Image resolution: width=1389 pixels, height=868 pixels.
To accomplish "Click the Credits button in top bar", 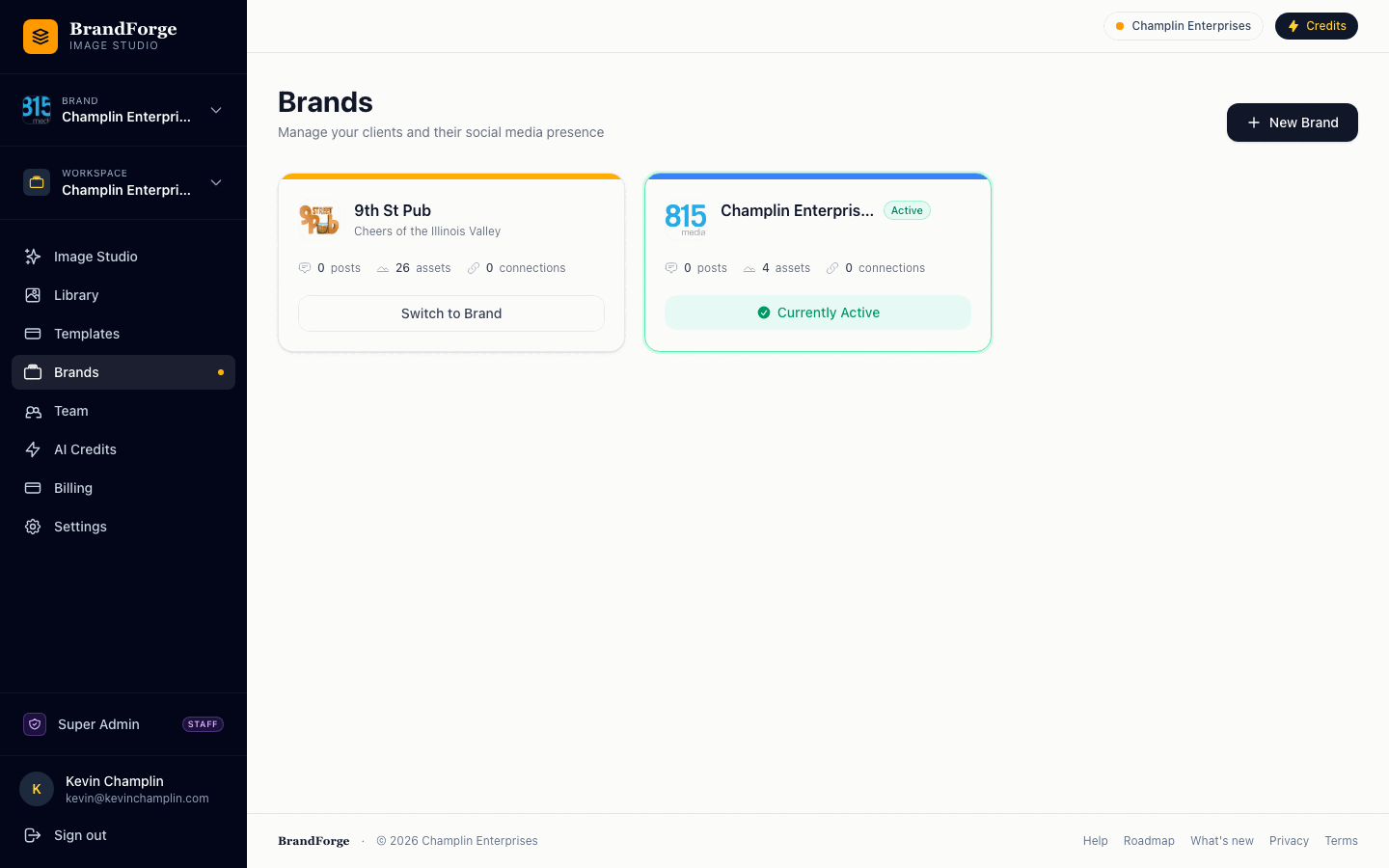I will [1317, 26].
